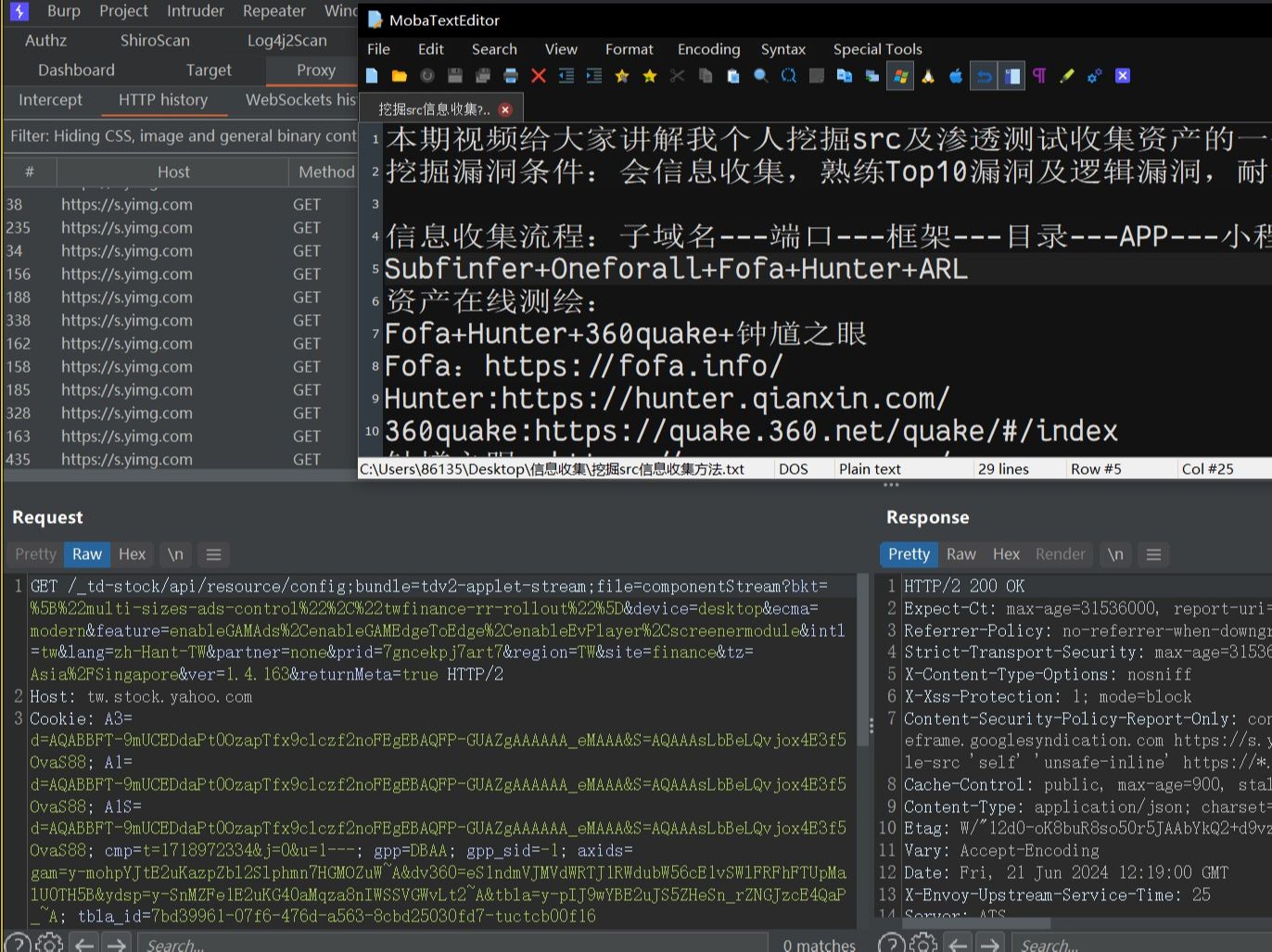Screen dimensions: 1272x952
Task: Open Intruder menu in Burp Suite
Action: pos(196,11)
